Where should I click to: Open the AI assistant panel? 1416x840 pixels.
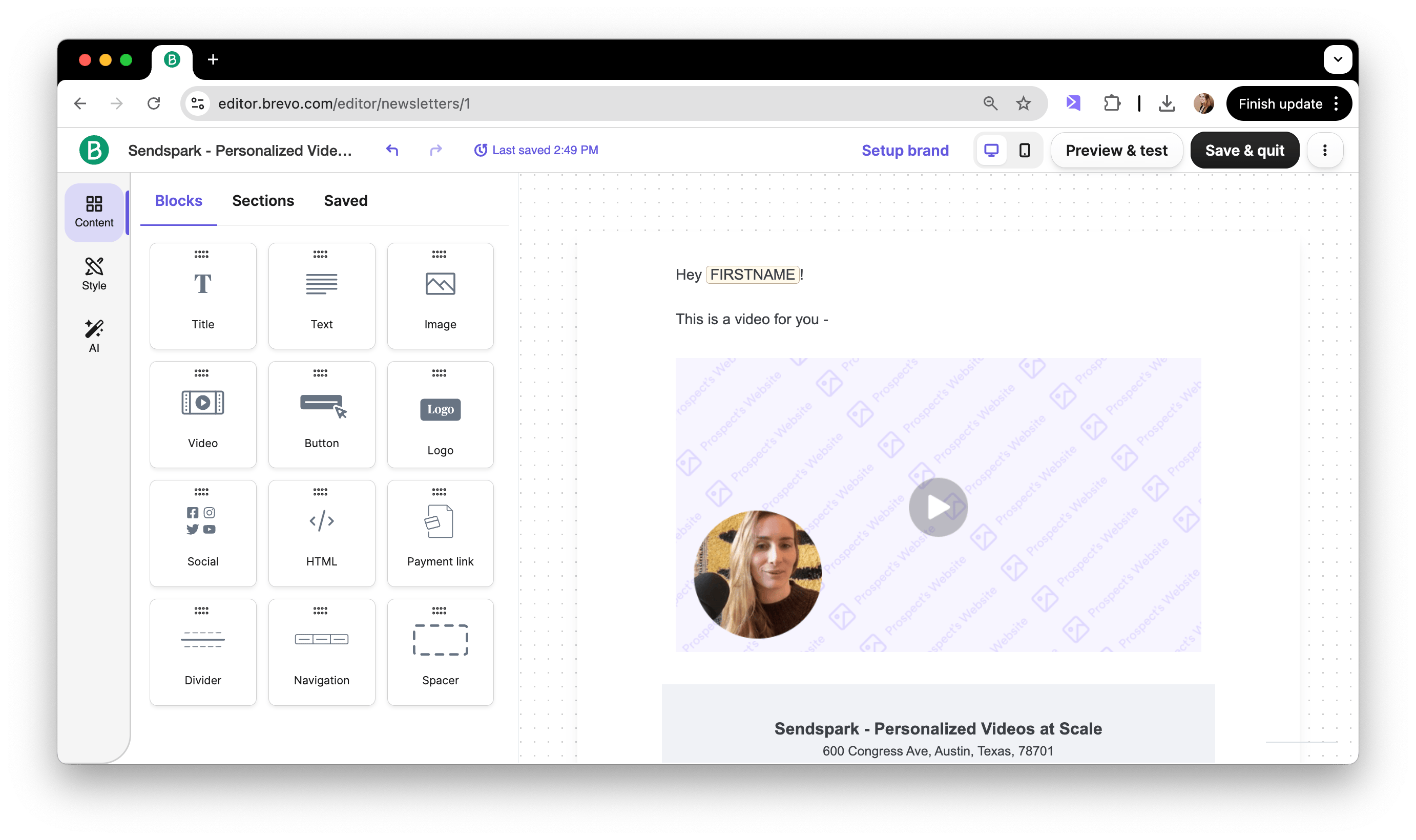[94, 336]
